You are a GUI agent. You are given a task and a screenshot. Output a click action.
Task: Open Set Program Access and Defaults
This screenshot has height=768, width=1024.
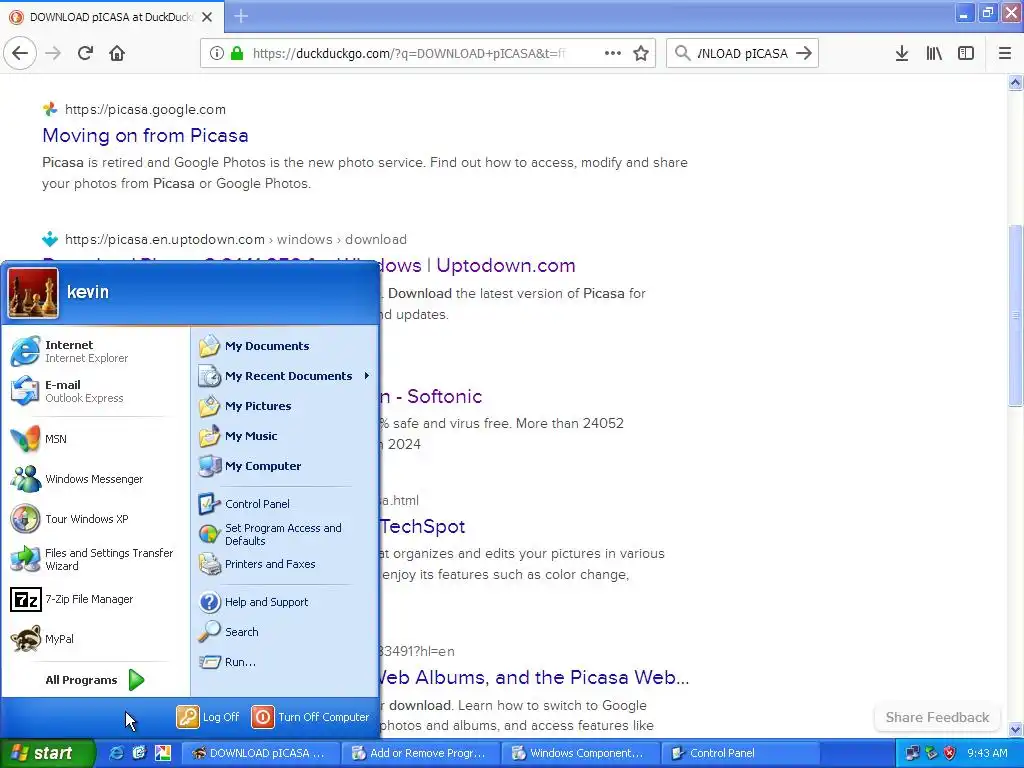coord(285,534)
